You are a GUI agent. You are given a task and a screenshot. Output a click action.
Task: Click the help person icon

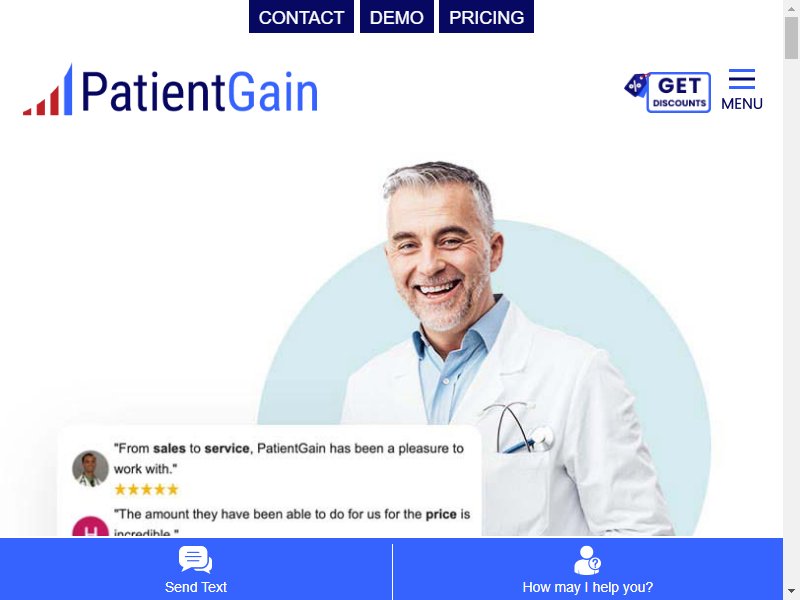click(587, 560)
